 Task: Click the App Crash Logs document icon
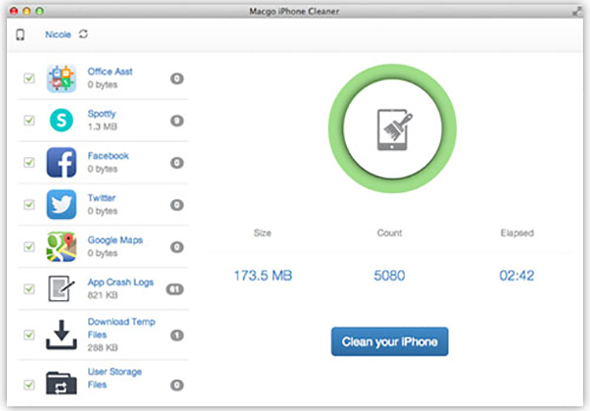(x=61, y=288)
